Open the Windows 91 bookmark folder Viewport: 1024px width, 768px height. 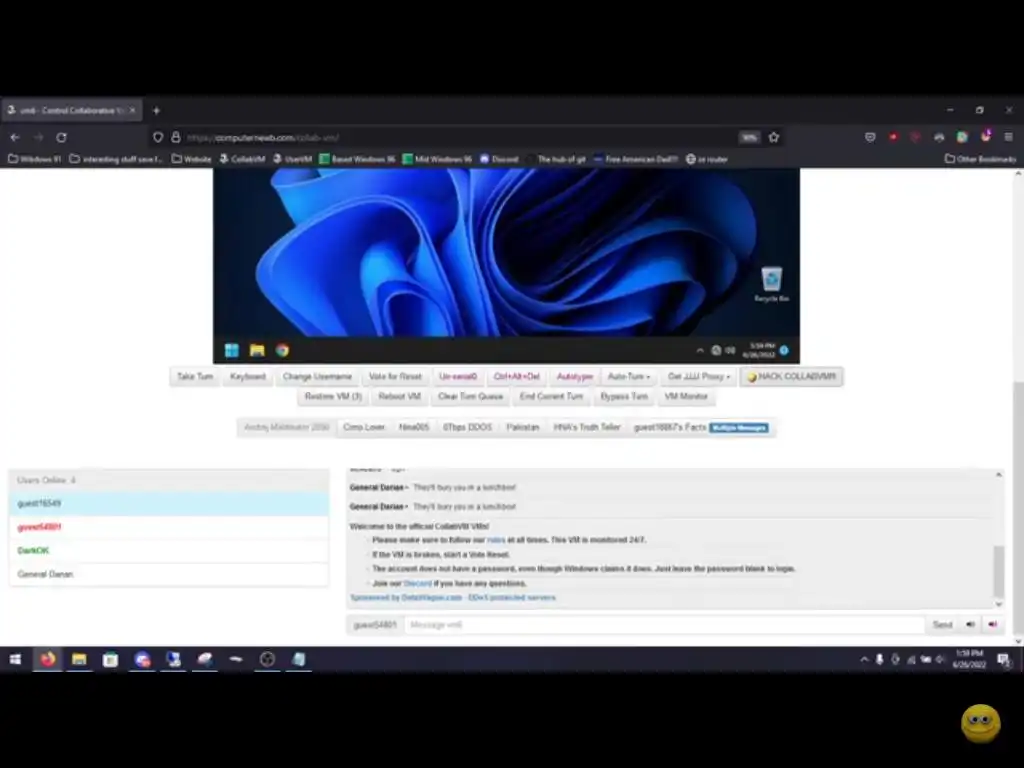34,159
